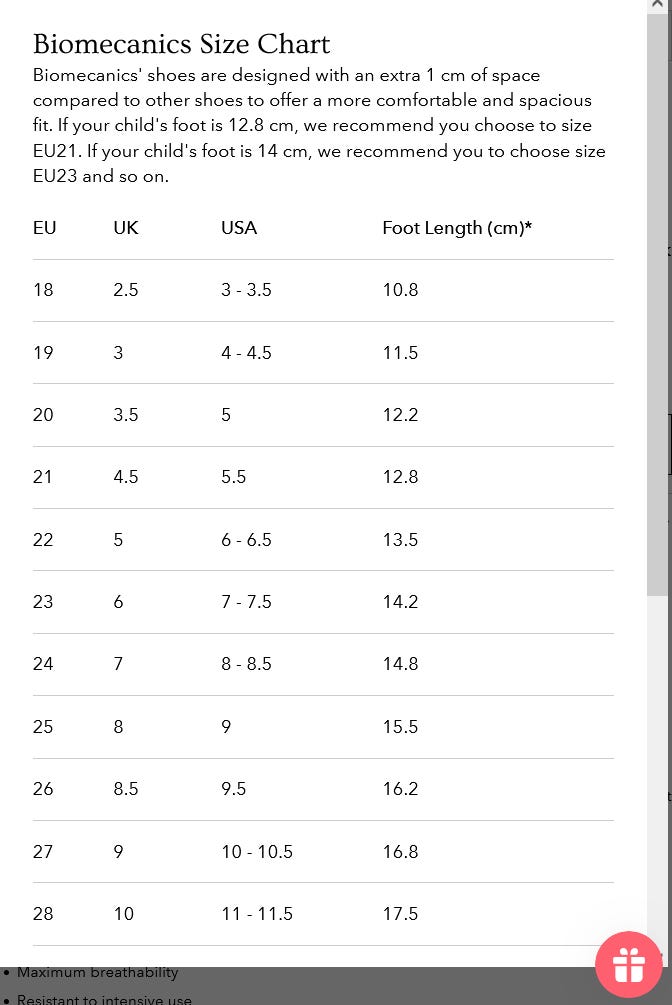Screen dimensions: 672x1005
Task: Click the USA column header
Action: click(x=239, y=228)
